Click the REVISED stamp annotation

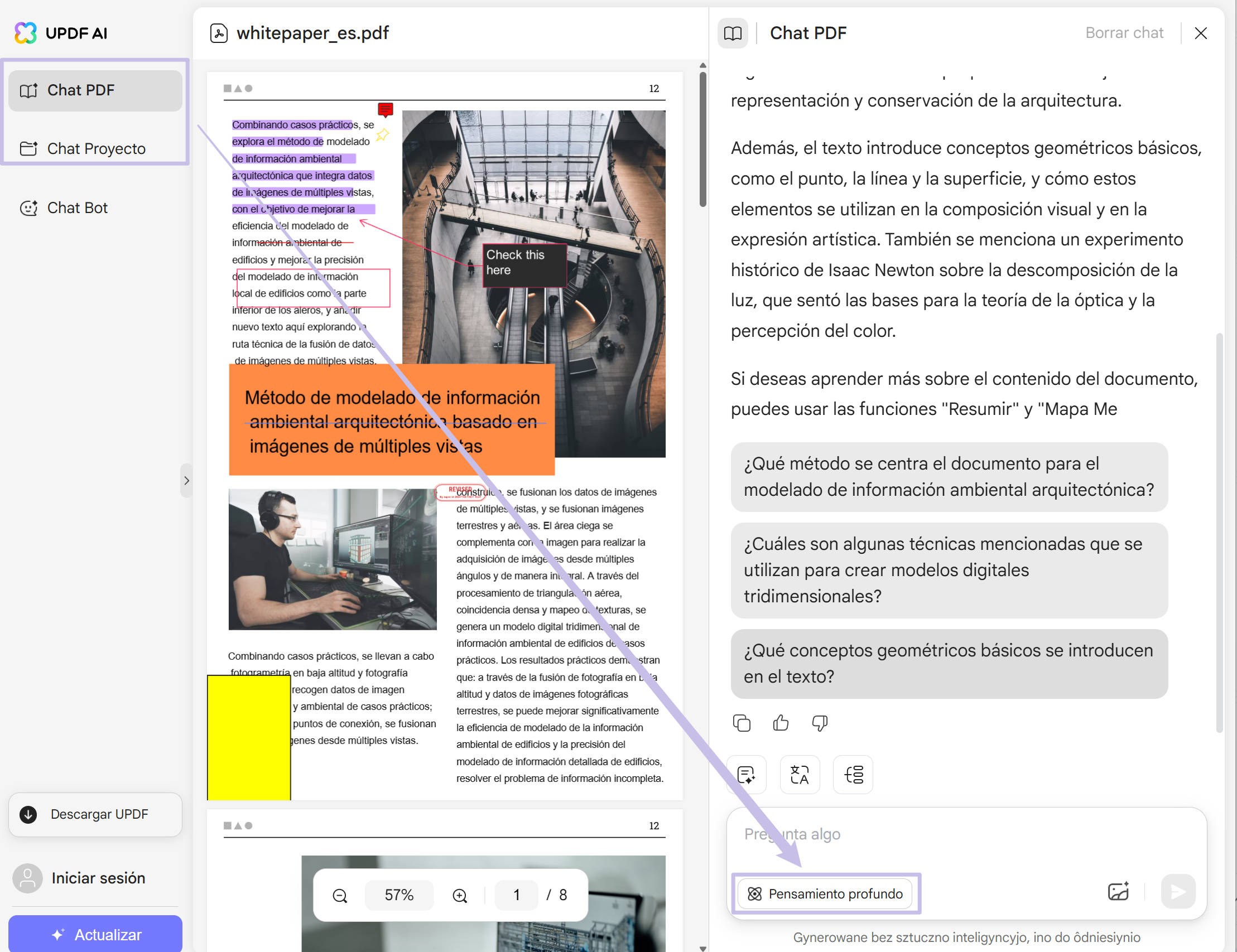point(460,492)
